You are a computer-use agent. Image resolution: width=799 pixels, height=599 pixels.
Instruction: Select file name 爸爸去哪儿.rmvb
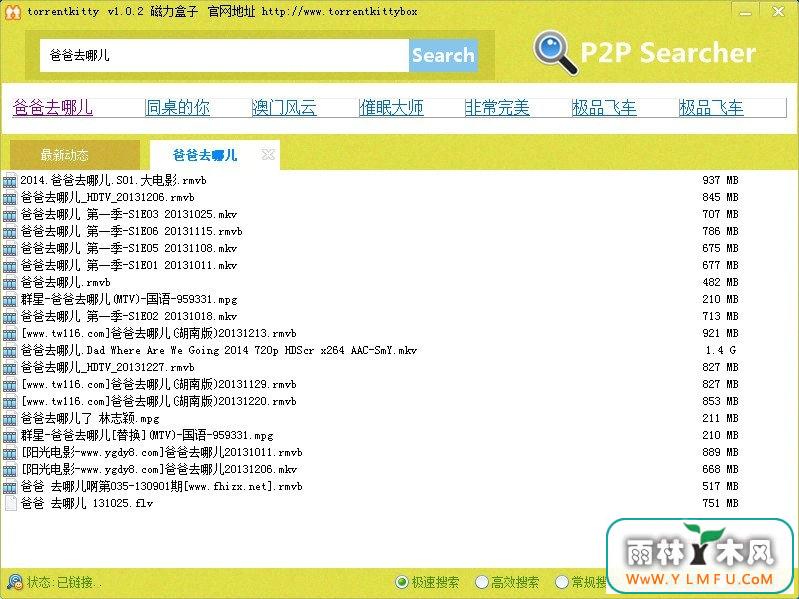click(66, 283)
